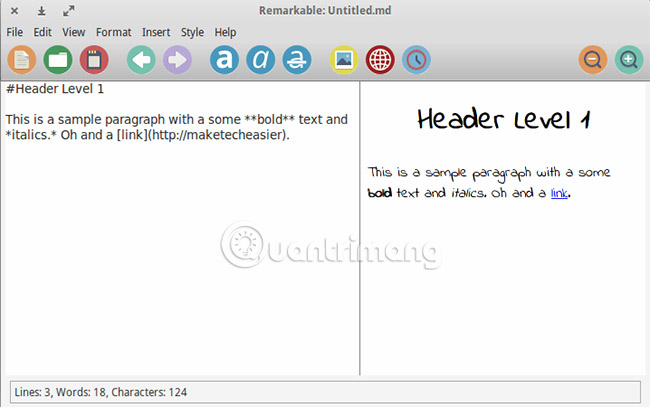Click '*italics.*' in the editor text

(x=31, y=135)
